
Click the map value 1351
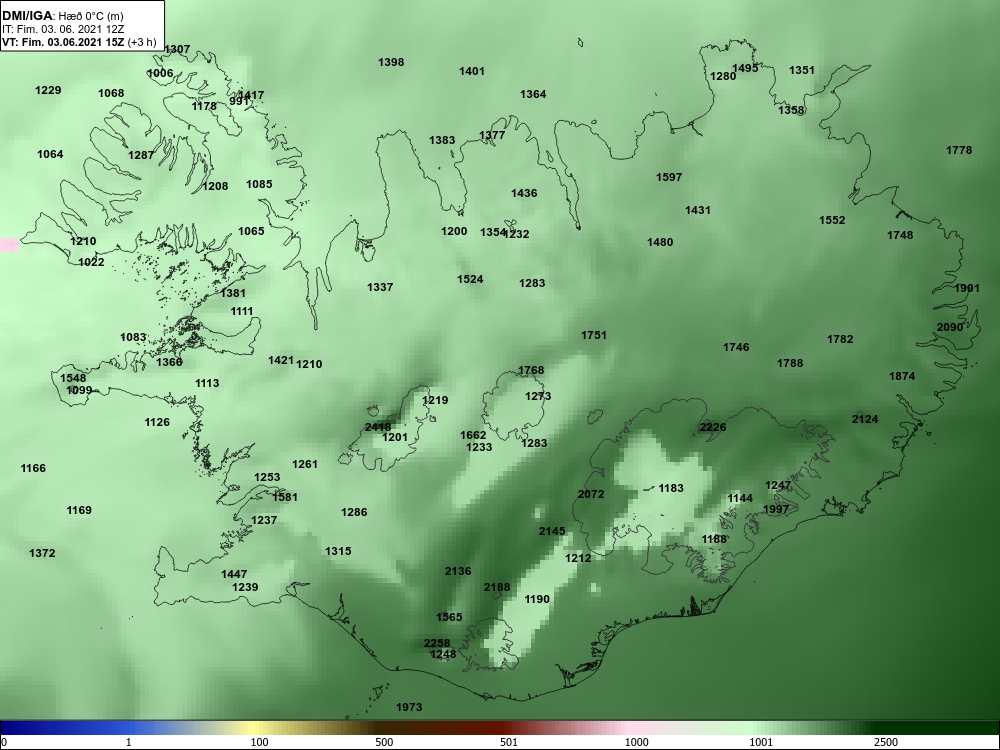click(x=802, y=70)
